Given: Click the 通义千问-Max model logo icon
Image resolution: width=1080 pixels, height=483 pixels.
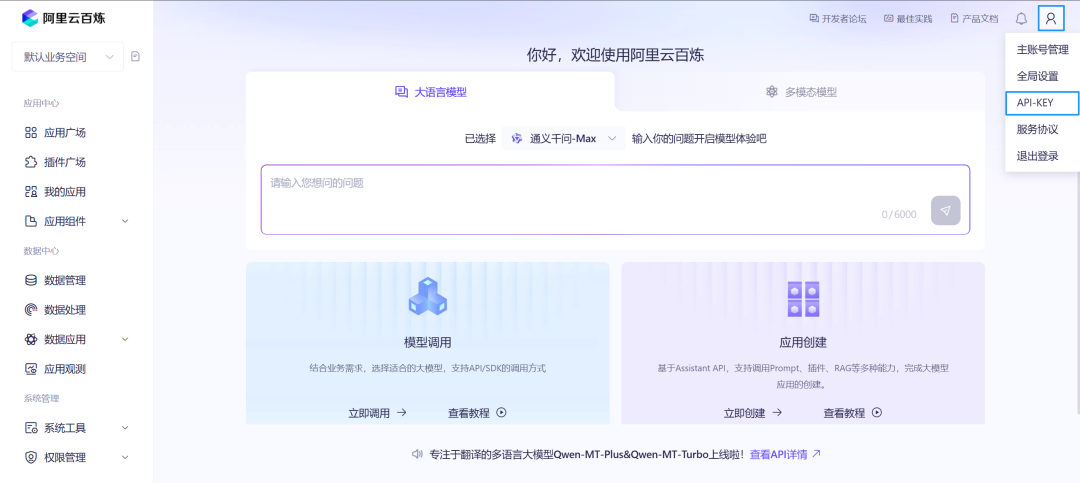Looking at the screenshot, I should [517, 138].
